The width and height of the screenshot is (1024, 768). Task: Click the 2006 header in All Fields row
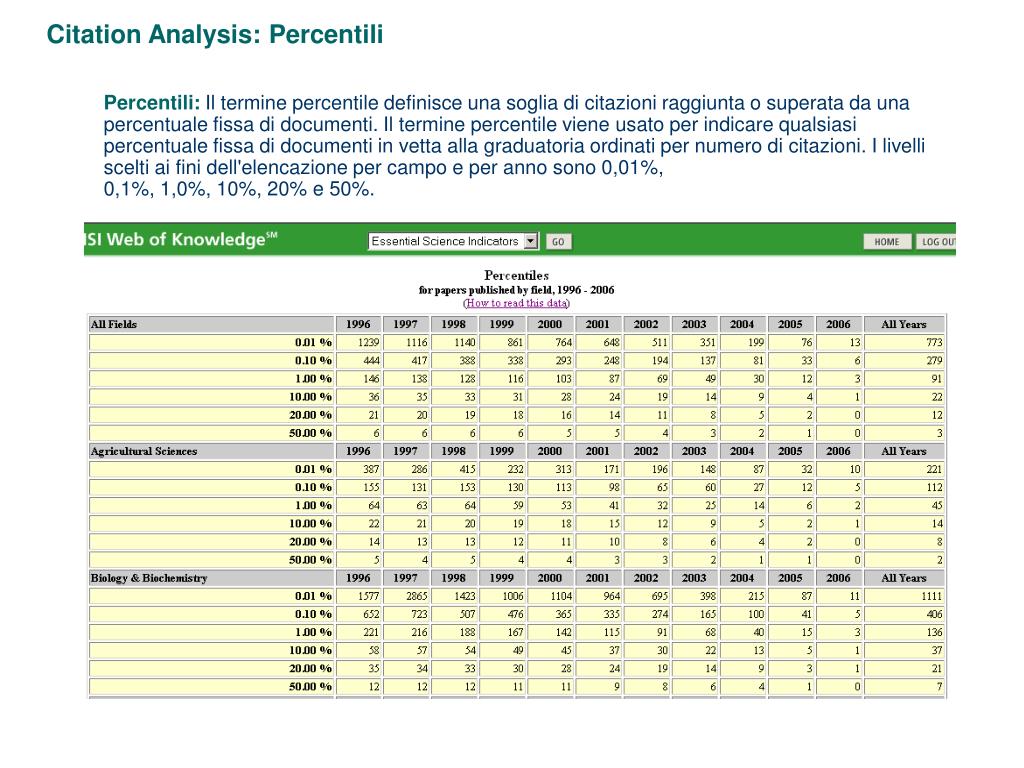[839, 324]
